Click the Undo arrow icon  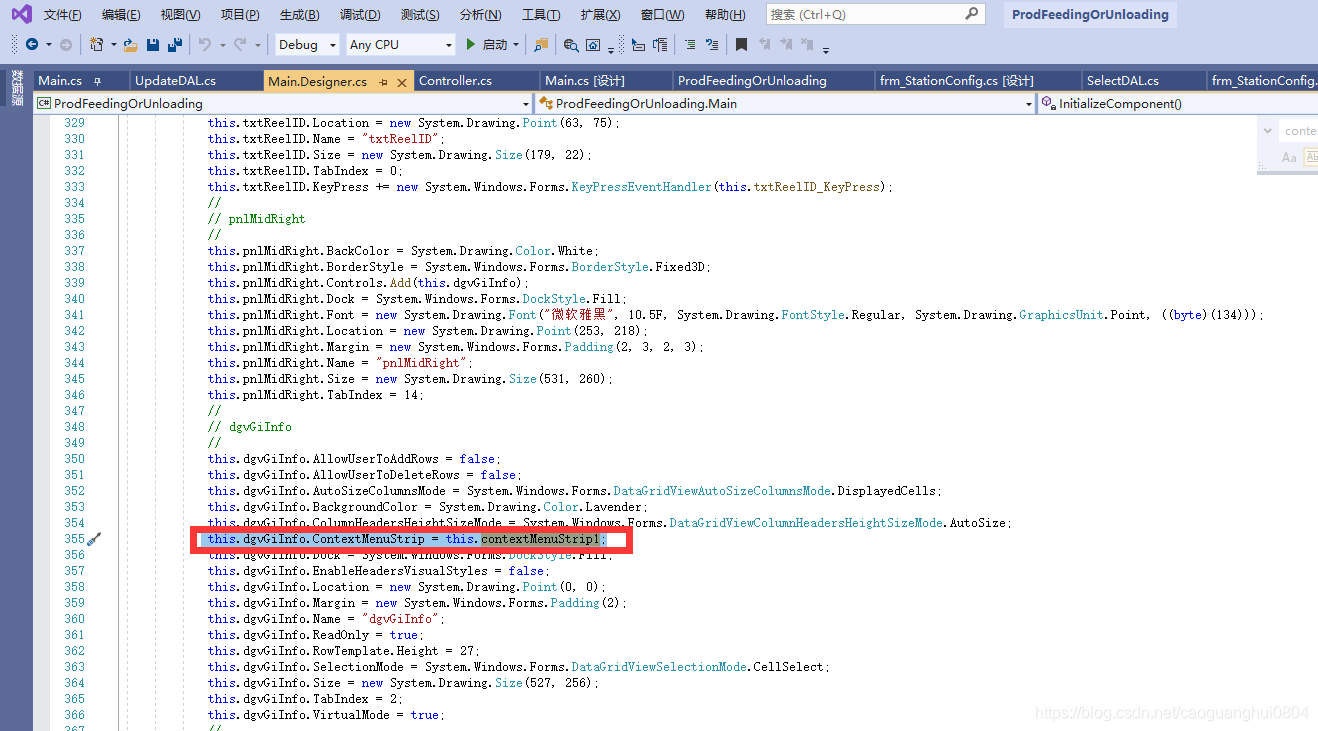click(204, 45)
